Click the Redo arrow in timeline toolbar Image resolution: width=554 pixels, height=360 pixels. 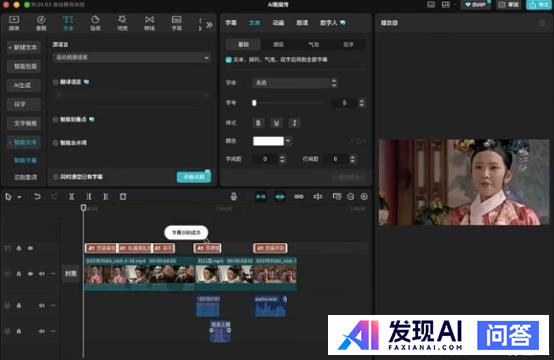point(54,196)
